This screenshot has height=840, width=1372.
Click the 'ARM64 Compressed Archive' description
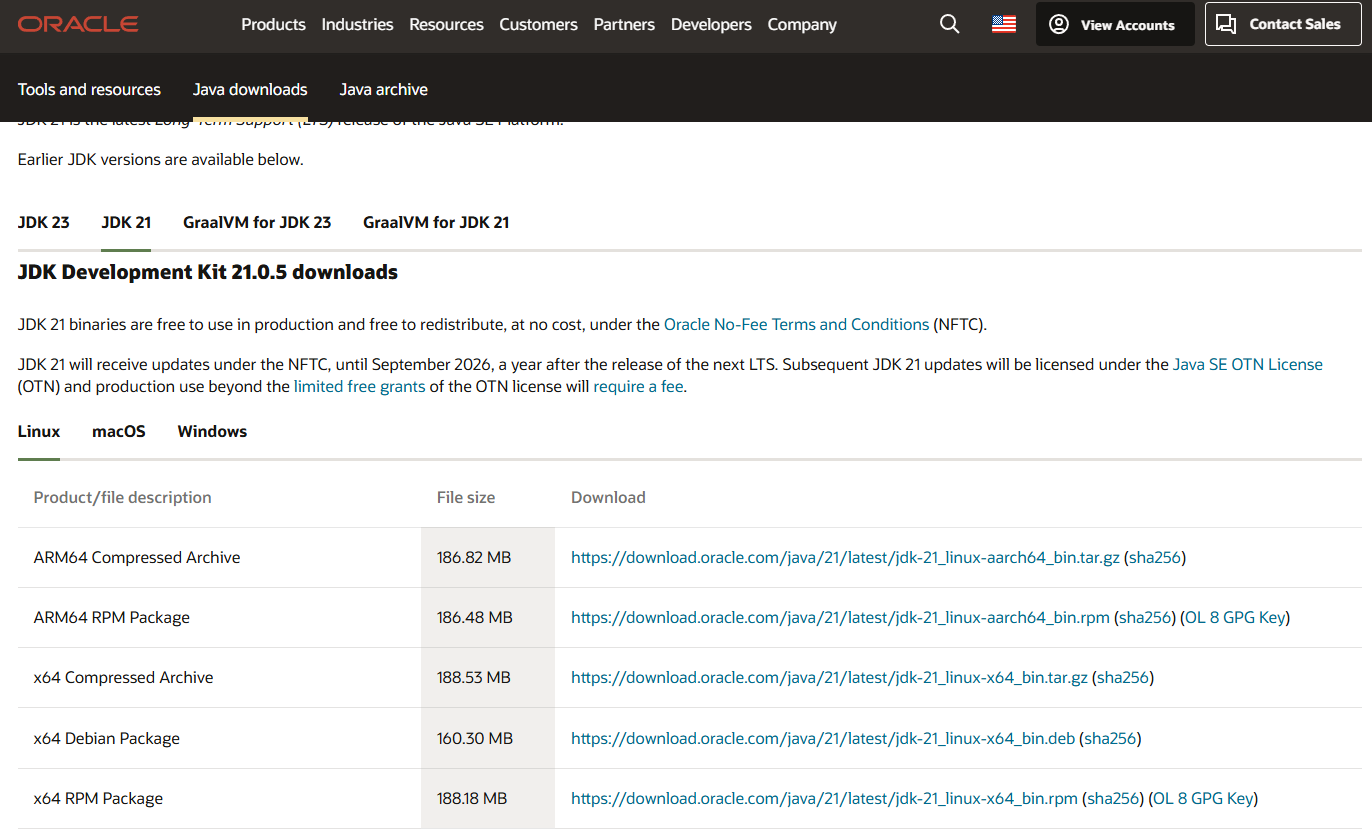click(x=137, y=557)
